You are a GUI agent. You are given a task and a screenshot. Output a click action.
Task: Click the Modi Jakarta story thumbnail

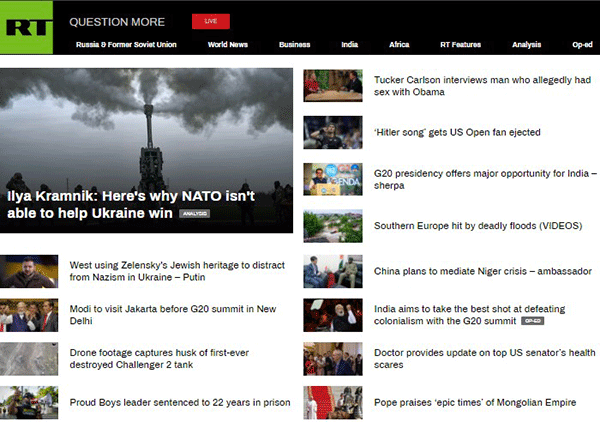click(x=29, y=315)
